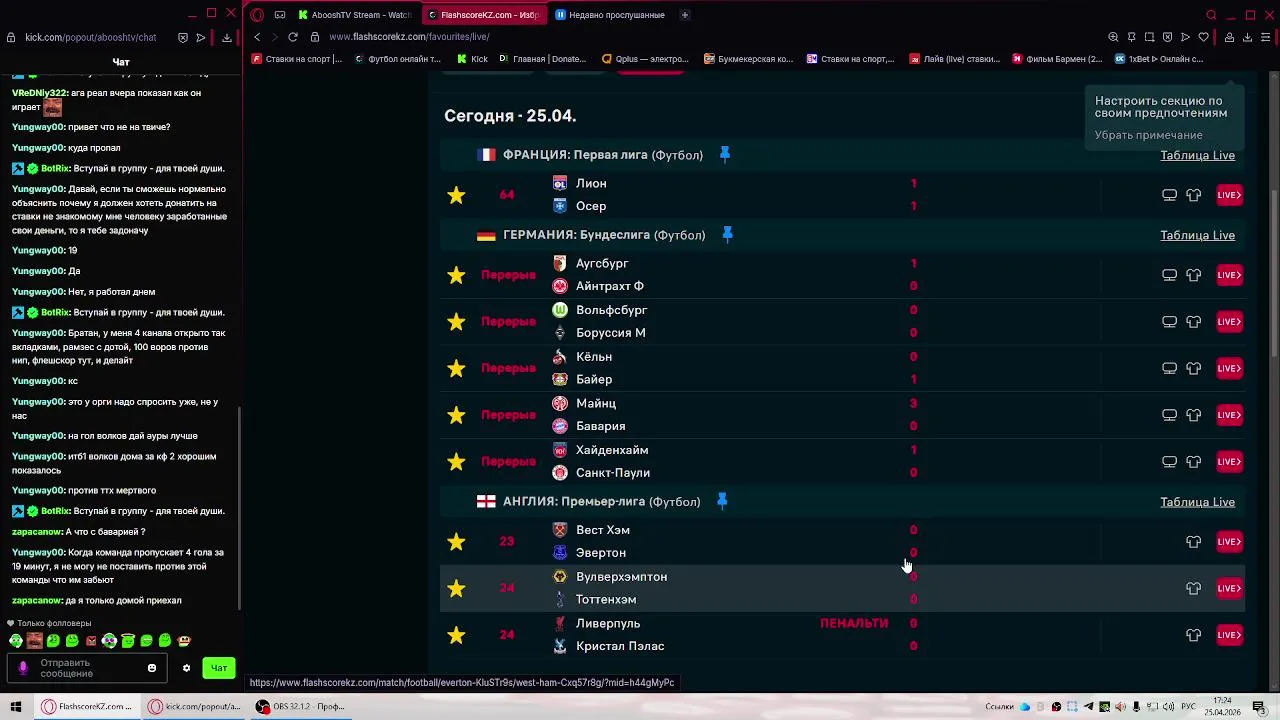Switch to FlashscoreKZ.com tab
Viewport: 1280px width, 720px height.
(485, 15)
